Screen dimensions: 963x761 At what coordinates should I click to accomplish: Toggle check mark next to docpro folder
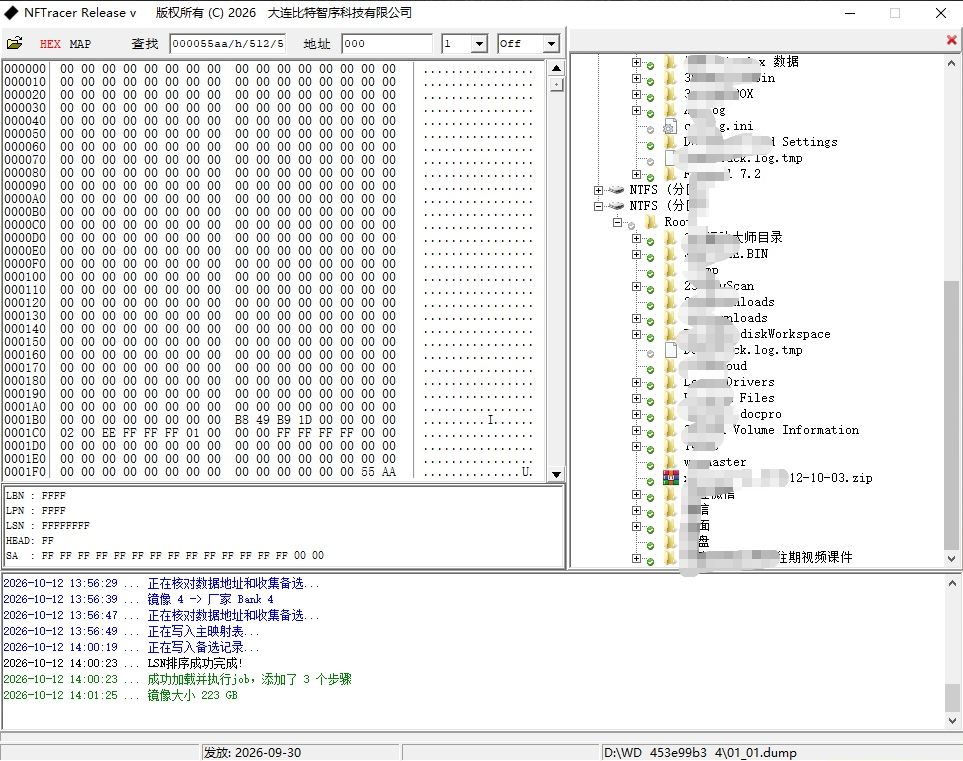[x=650, y=418]
